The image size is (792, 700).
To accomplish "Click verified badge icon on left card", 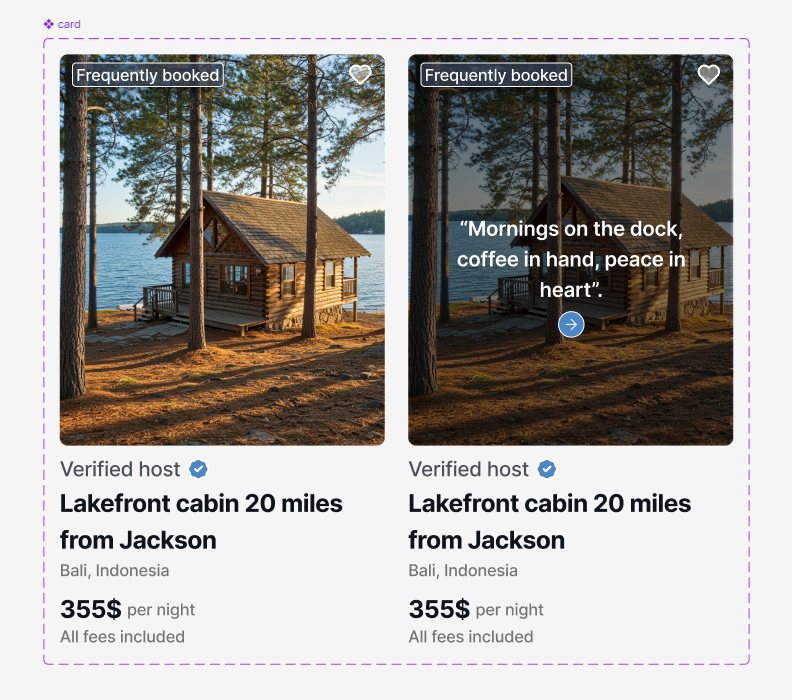I will (x=199, y=469).
